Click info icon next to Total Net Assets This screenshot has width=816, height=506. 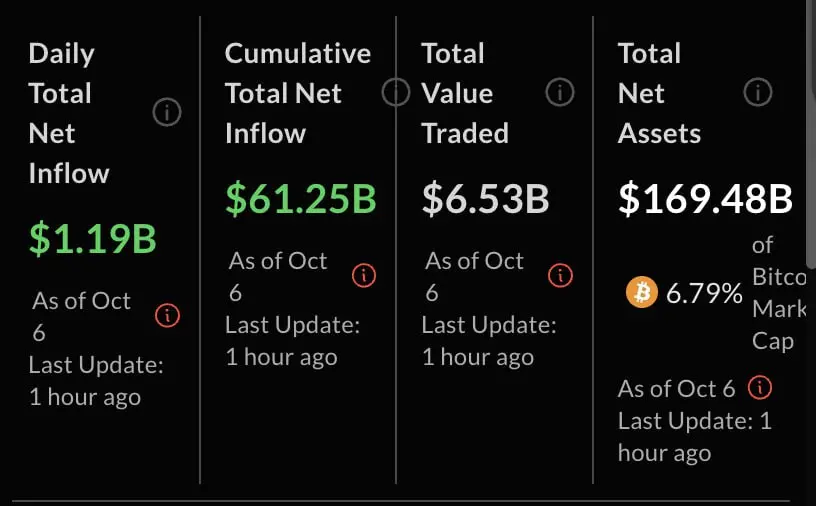click(x=758, y=93)
